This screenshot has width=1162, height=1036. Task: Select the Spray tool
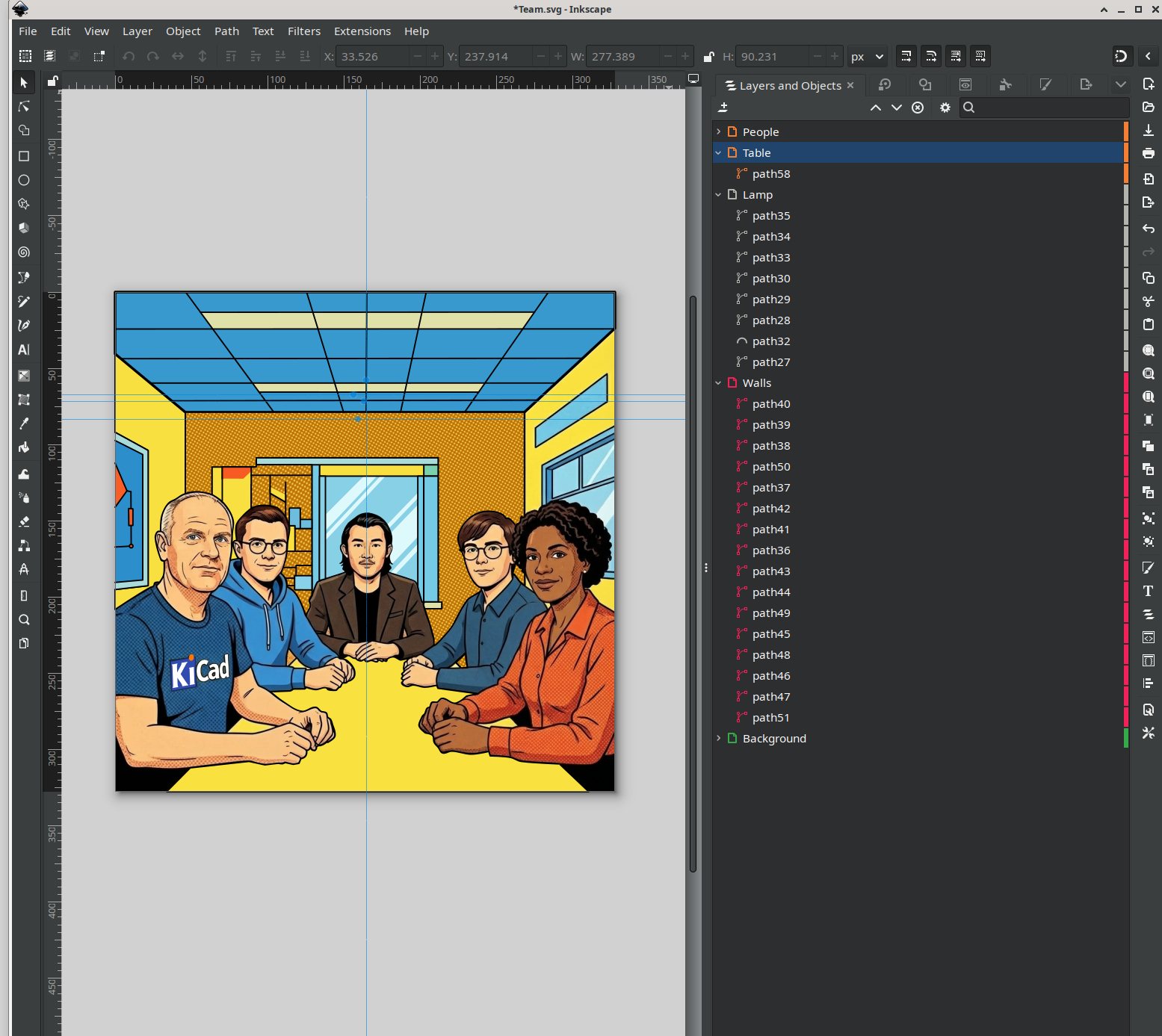pyautogui.click(x=24, y=497)
